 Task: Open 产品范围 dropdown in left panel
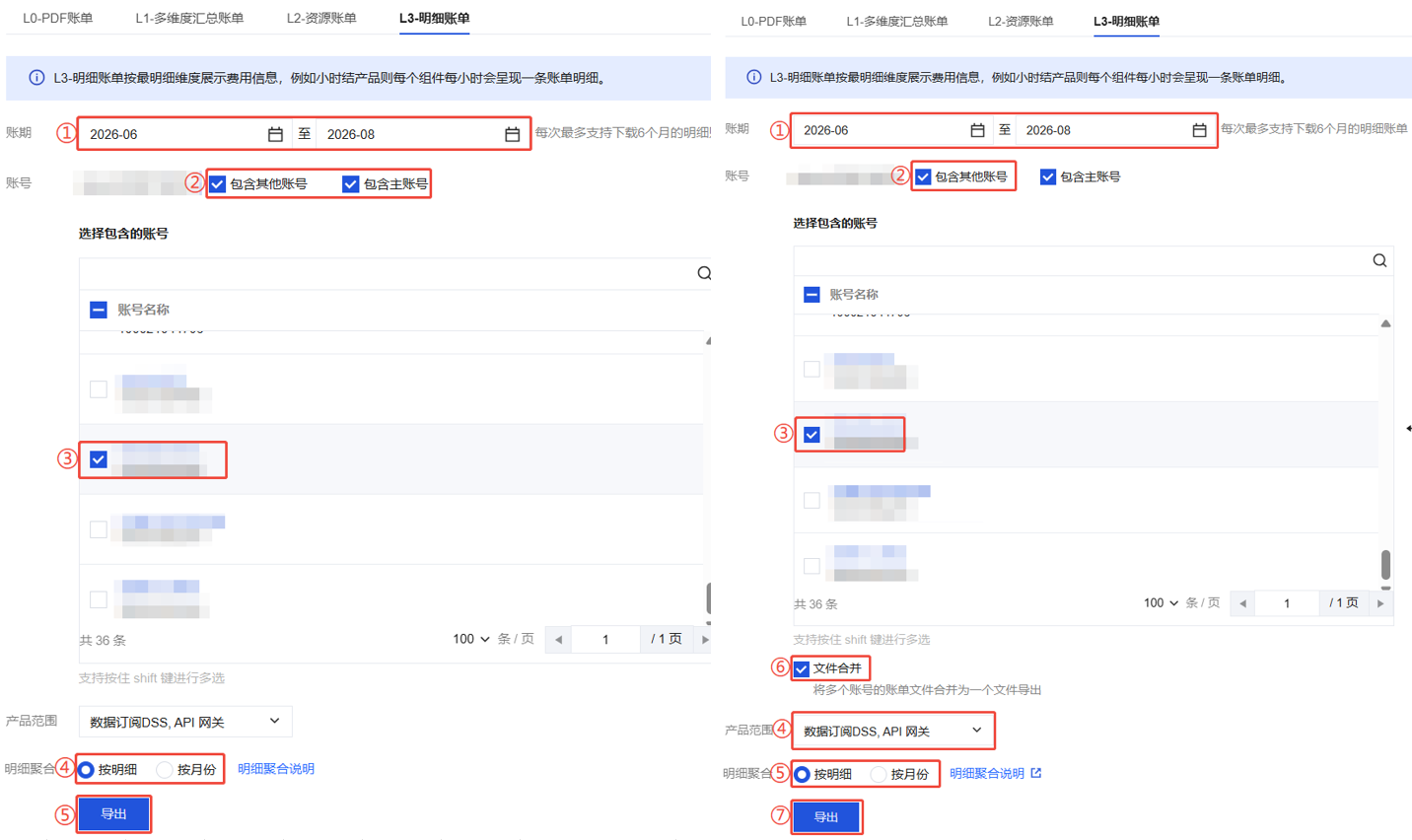[x=185, y=722]
